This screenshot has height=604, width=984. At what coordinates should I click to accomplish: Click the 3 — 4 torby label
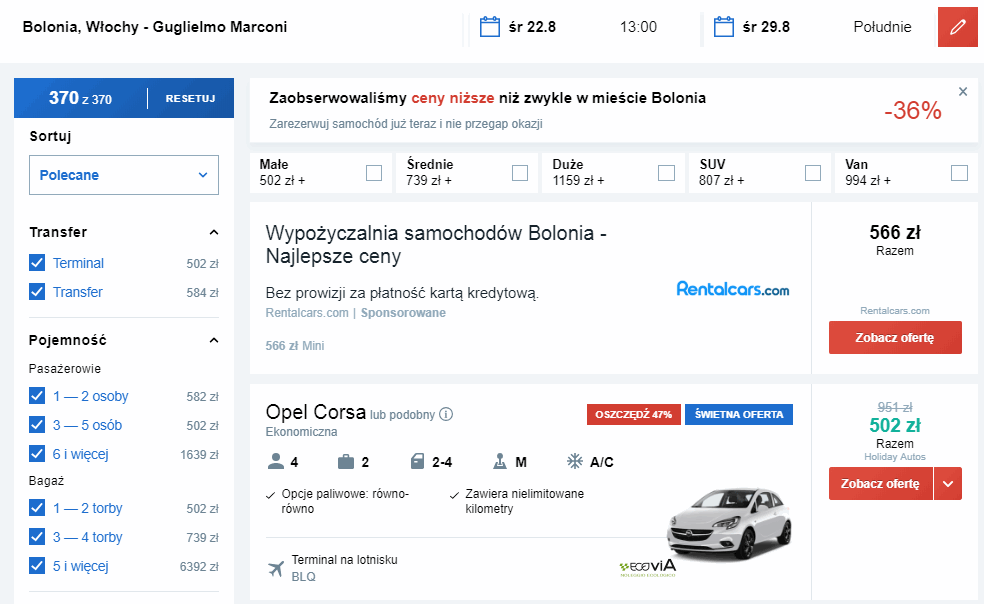point(87,537)
